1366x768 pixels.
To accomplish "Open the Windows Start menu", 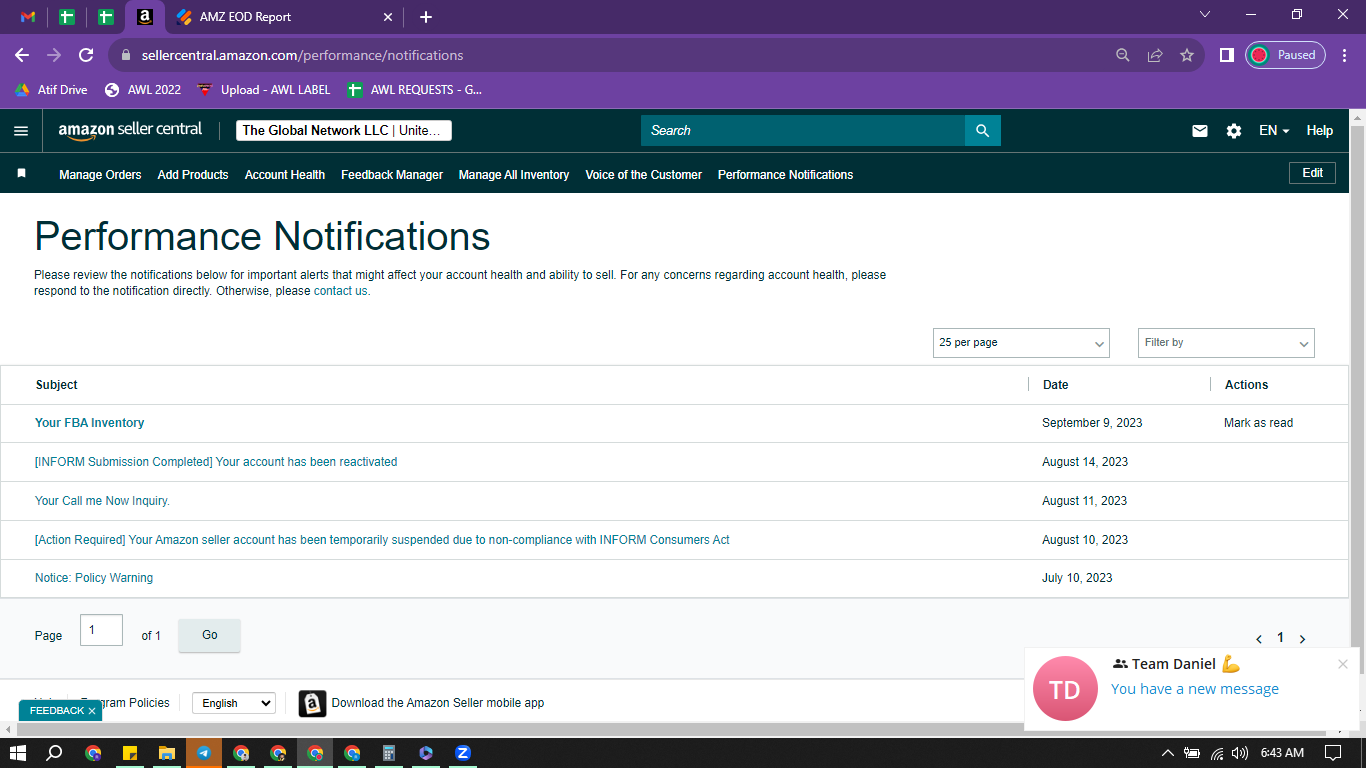I will click(x=17, y=753).
